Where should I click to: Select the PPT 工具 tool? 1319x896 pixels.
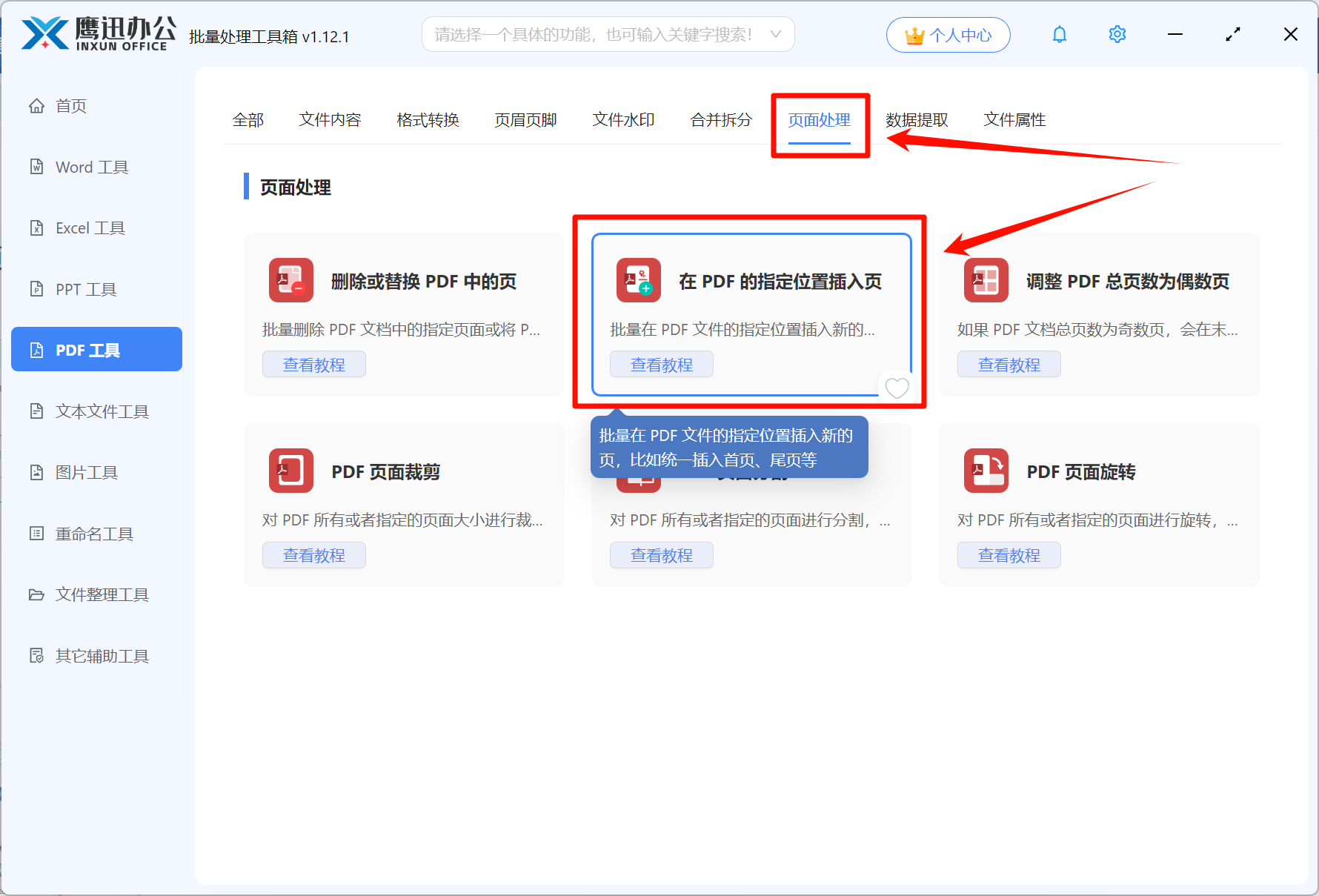coord(85,289)
